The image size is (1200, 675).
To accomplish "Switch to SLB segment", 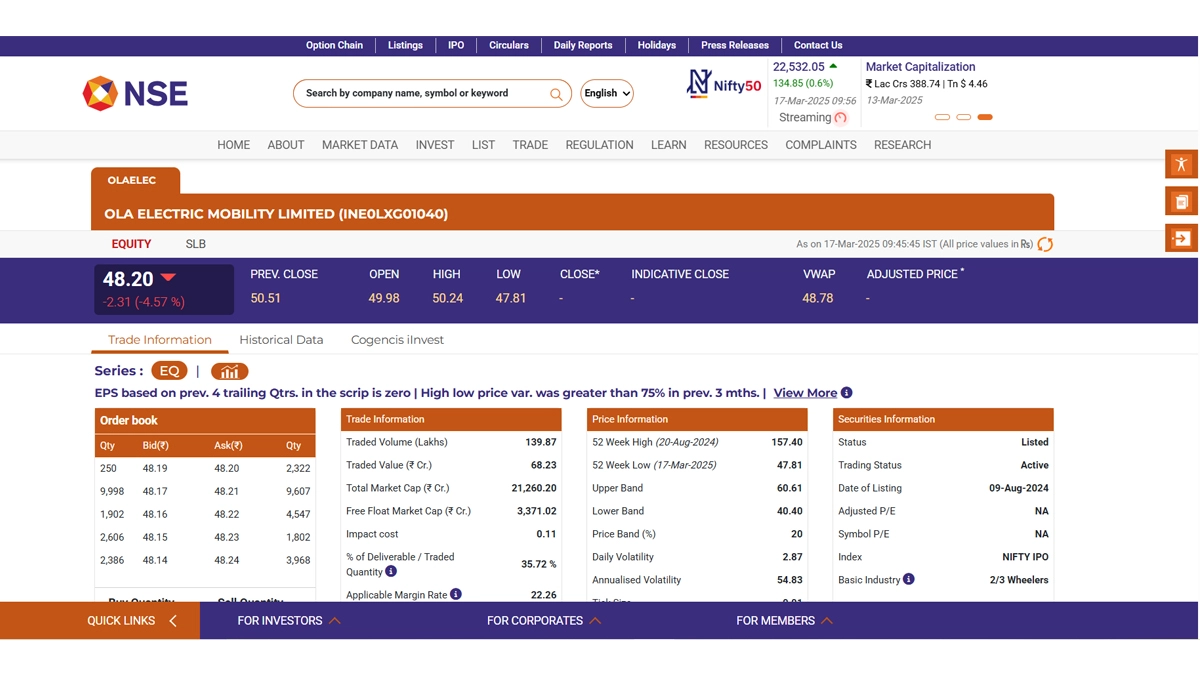I will coord(195,244).
